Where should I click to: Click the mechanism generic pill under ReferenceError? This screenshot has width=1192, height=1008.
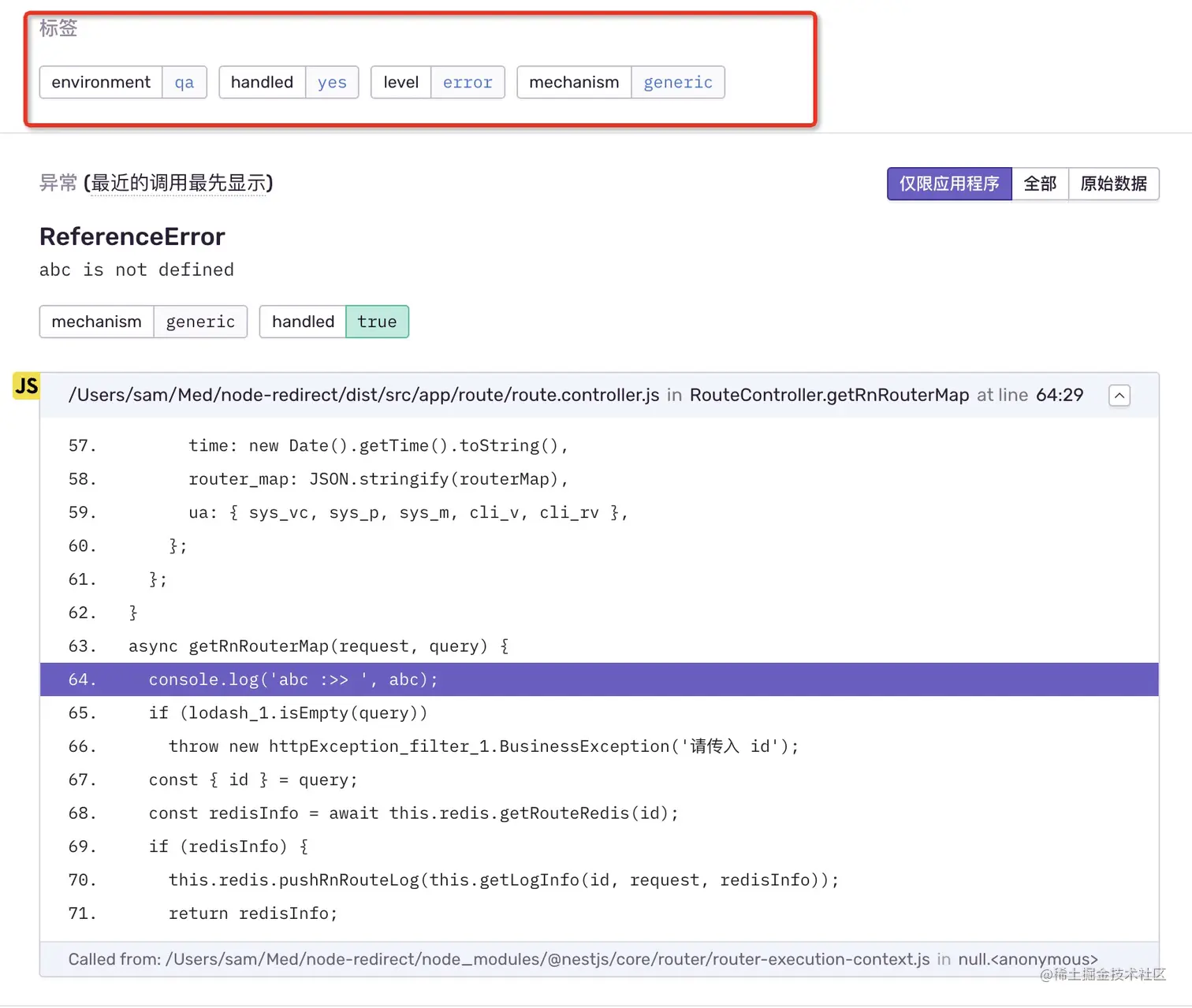[x=143, y=322]
